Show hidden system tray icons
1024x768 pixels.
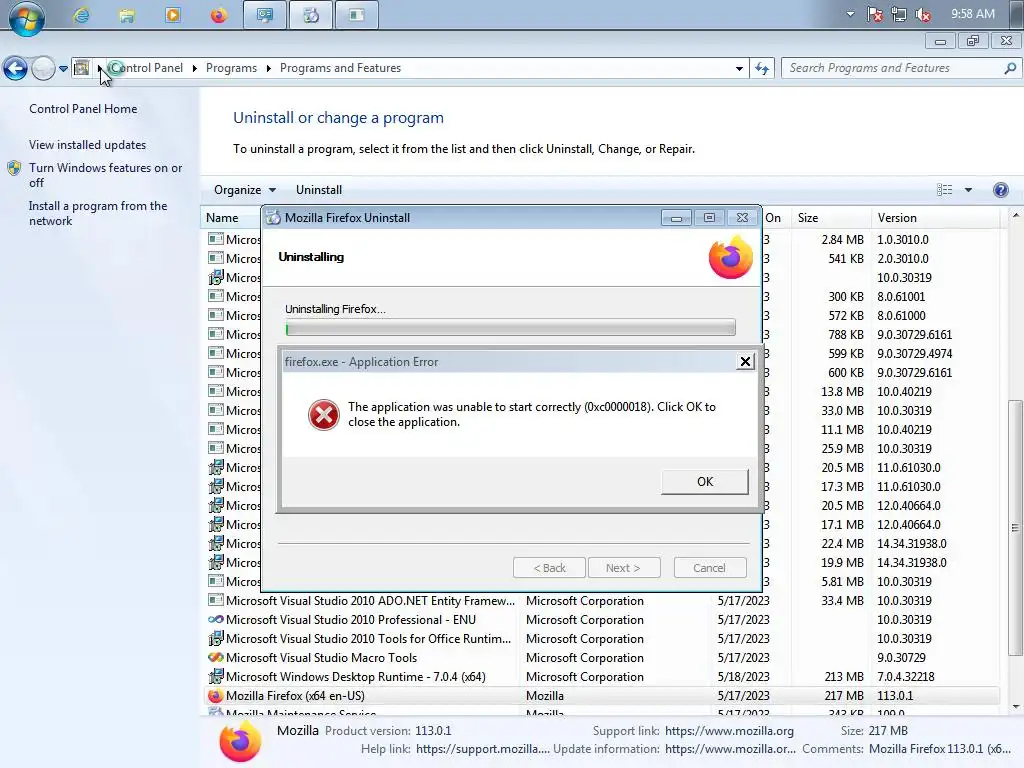[x=850, y=14]
